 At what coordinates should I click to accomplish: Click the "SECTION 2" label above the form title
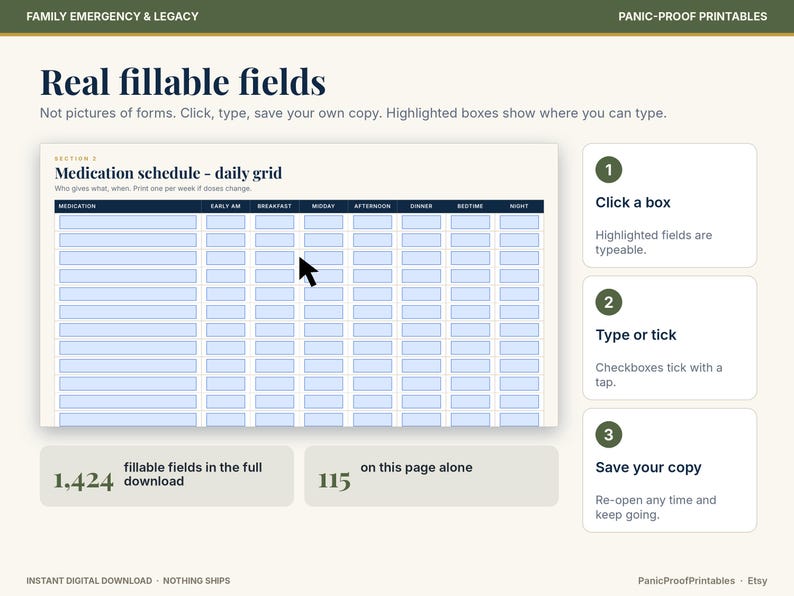click(x=75, y=158)
